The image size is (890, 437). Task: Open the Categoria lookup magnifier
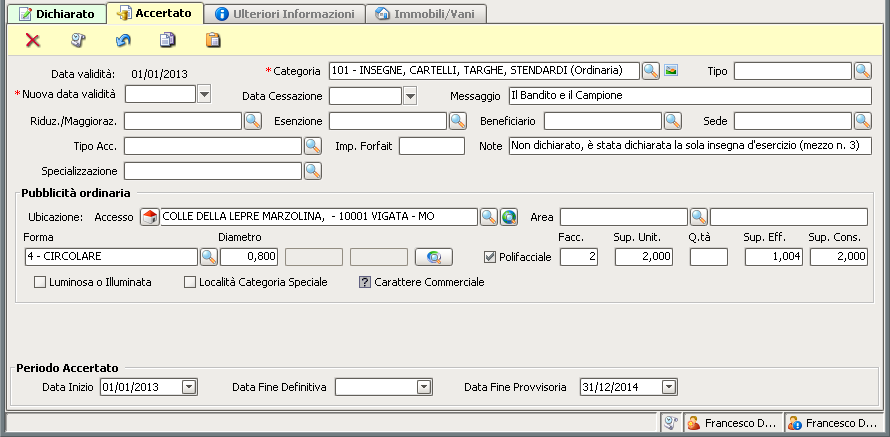point(650,71)
